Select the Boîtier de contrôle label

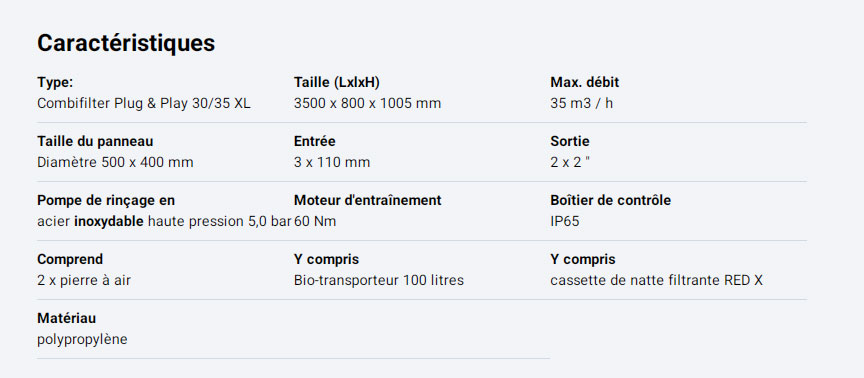[x=611, y=201]
